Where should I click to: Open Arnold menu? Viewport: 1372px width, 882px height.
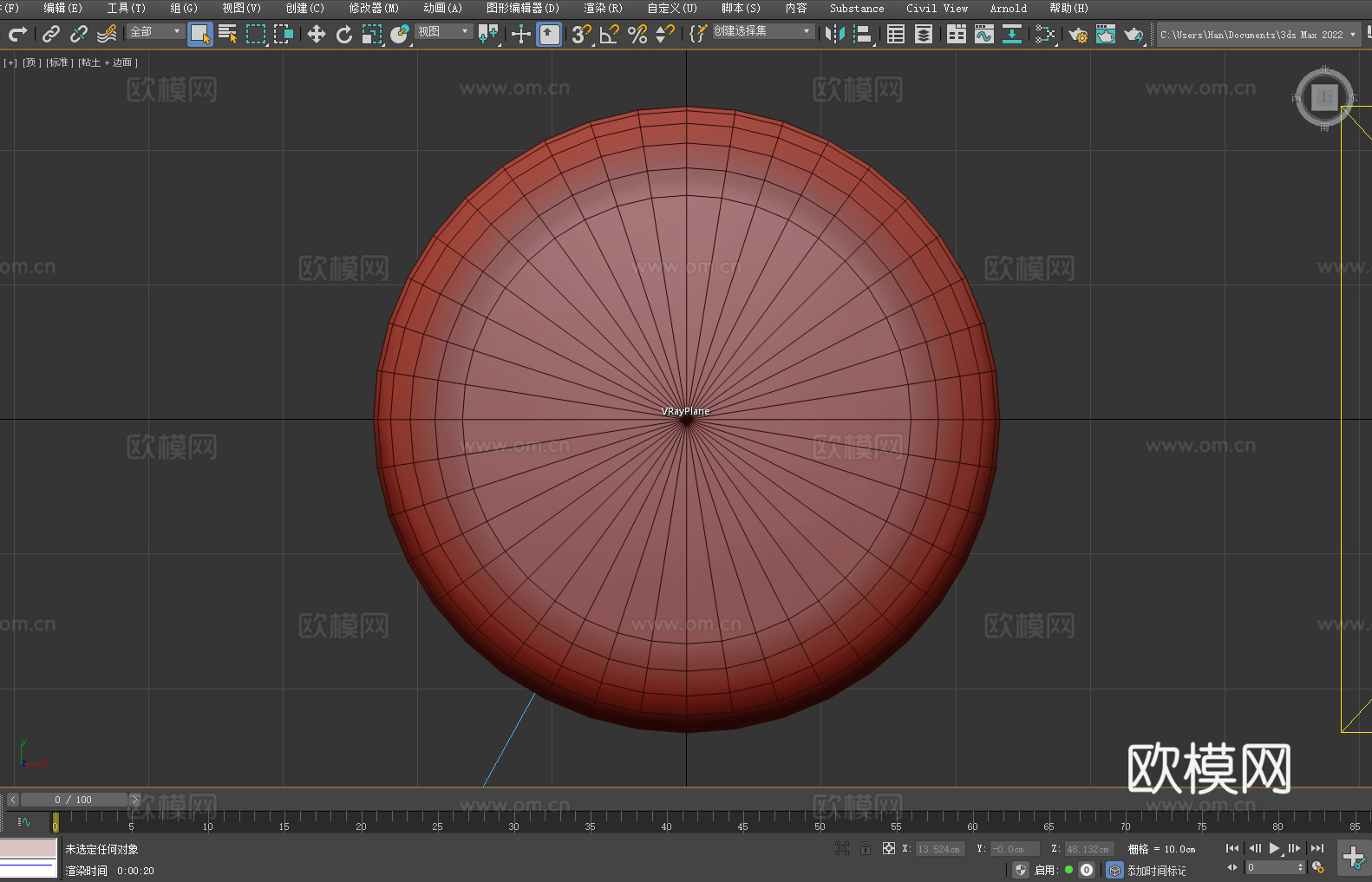(1008, 8)
